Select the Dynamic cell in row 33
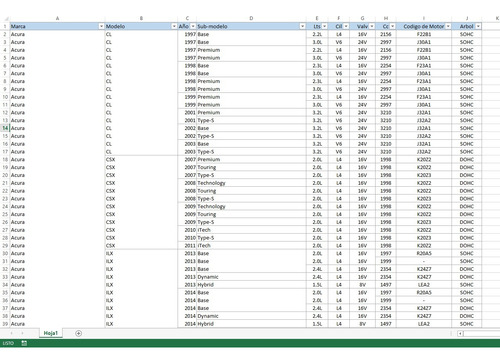Screen dimensions: 500x364 (251, 277)
